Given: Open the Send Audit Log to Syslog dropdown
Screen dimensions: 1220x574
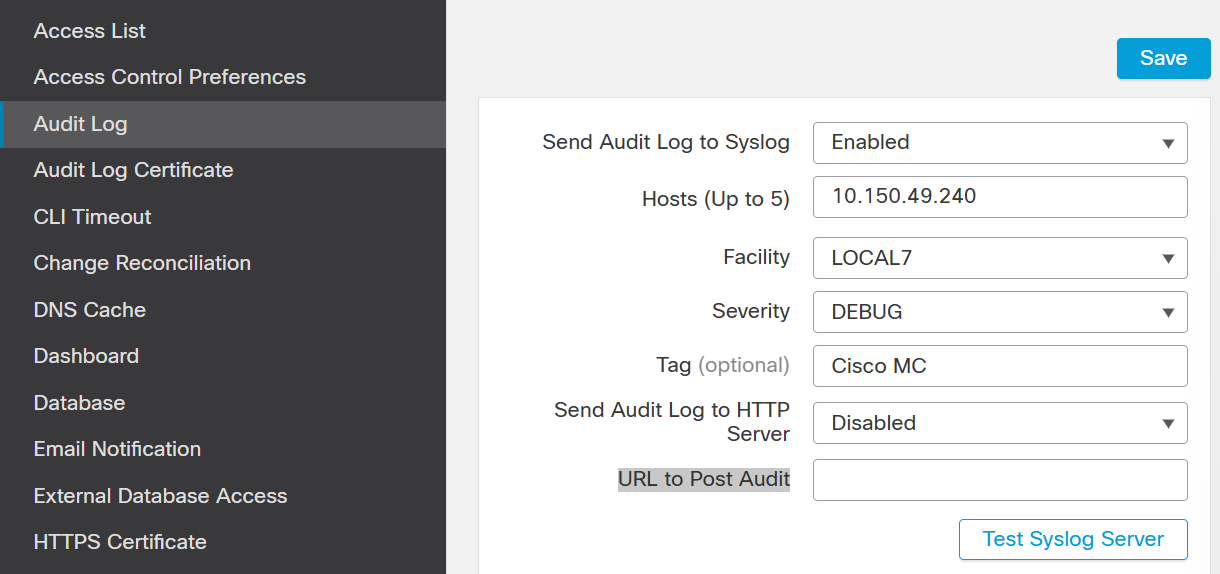Looking at the screenshot, I should click(999, 143).
